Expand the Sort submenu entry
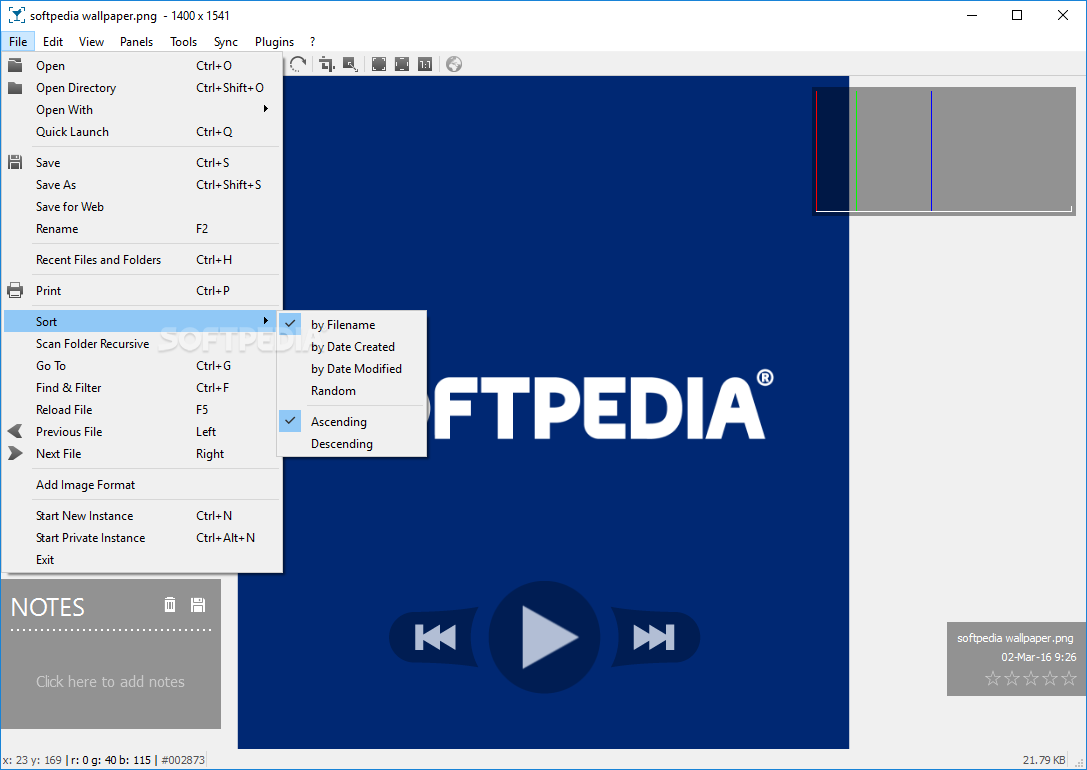Image resolution: width=1087 pixels, height=770 pixels. click(x=142, y=321)
